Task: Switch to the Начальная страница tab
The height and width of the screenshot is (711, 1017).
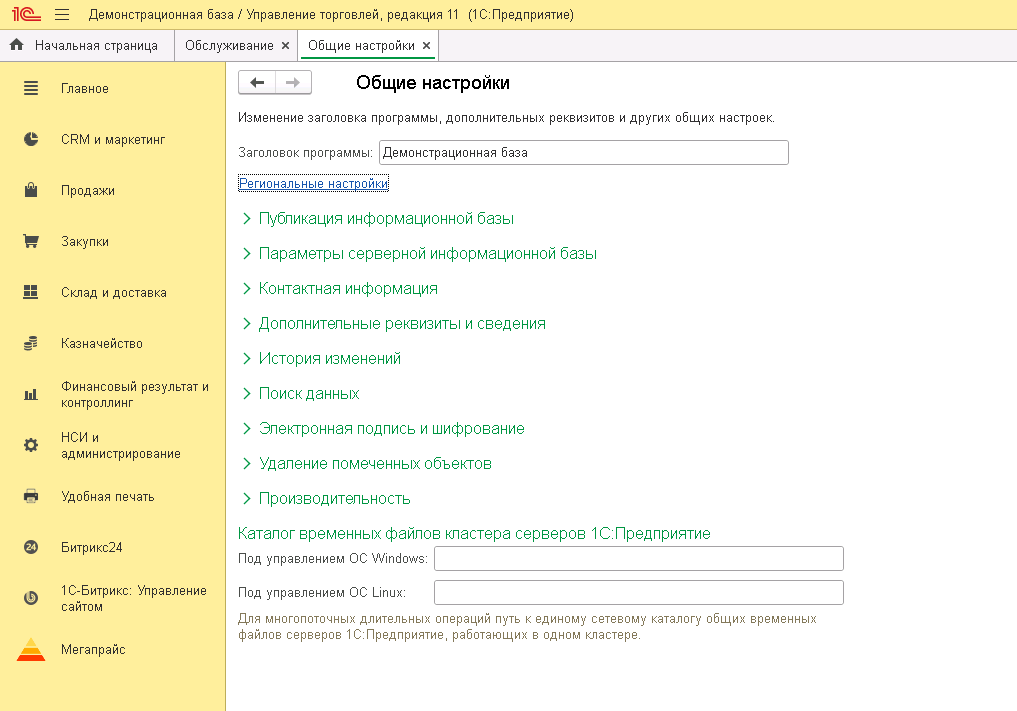Action: click(86, 46)
